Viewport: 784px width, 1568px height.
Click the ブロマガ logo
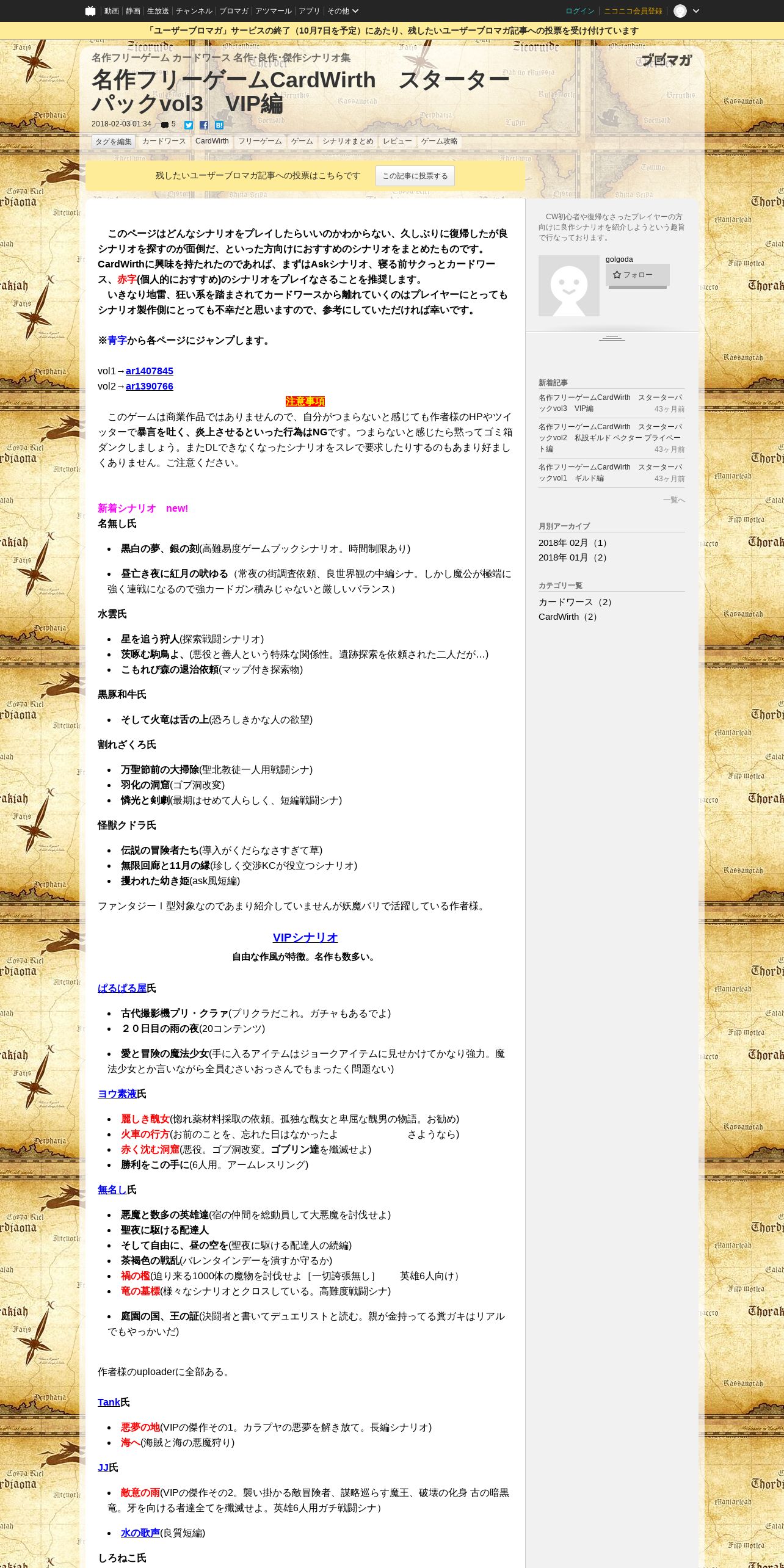click(667, 60)
